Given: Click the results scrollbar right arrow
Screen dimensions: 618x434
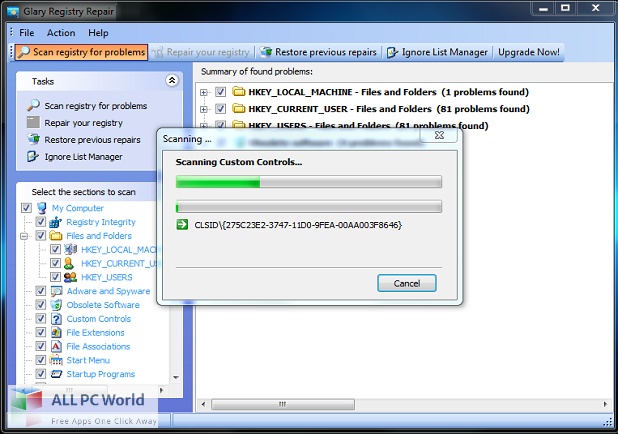Looking at the screenshot, I should (x=605, y=404).
